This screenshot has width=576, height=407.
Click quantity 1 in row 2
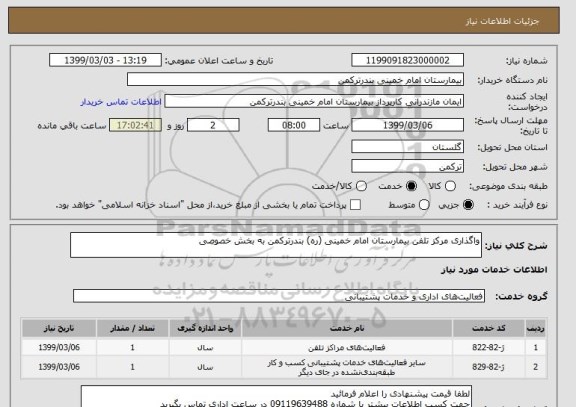point(133,367)
